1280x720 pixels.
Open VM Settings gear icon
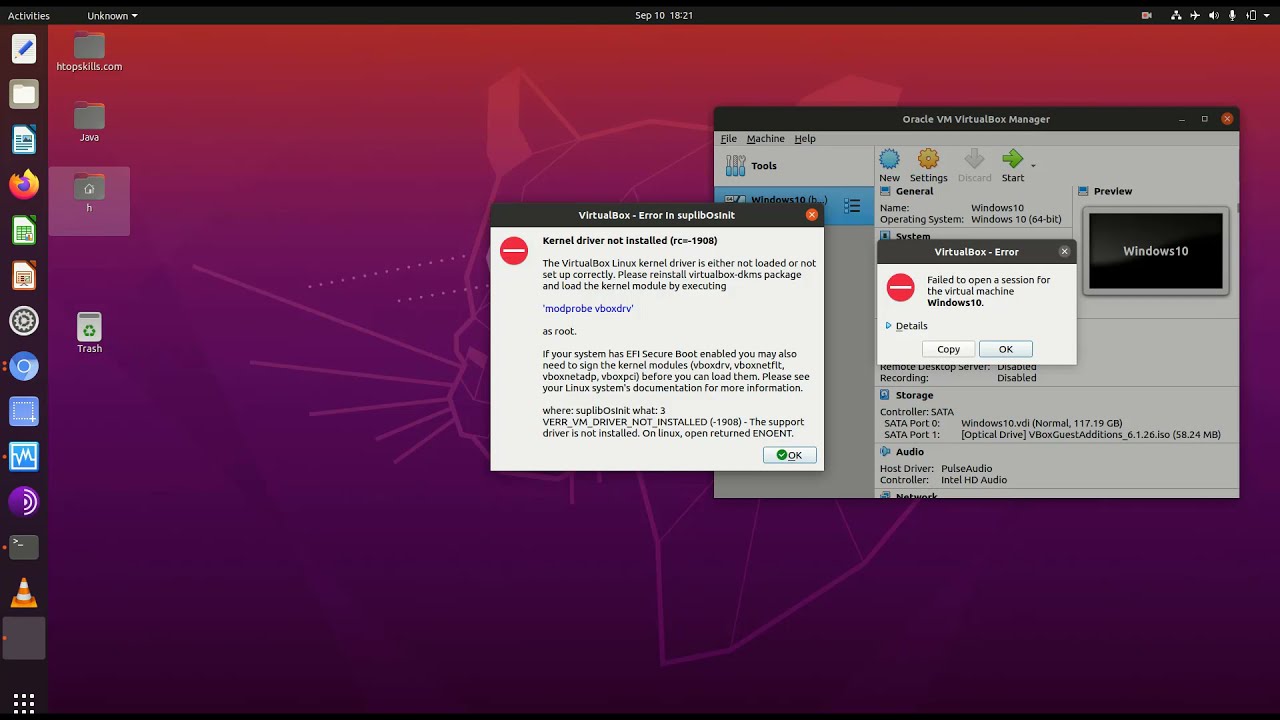pos(928,160)
